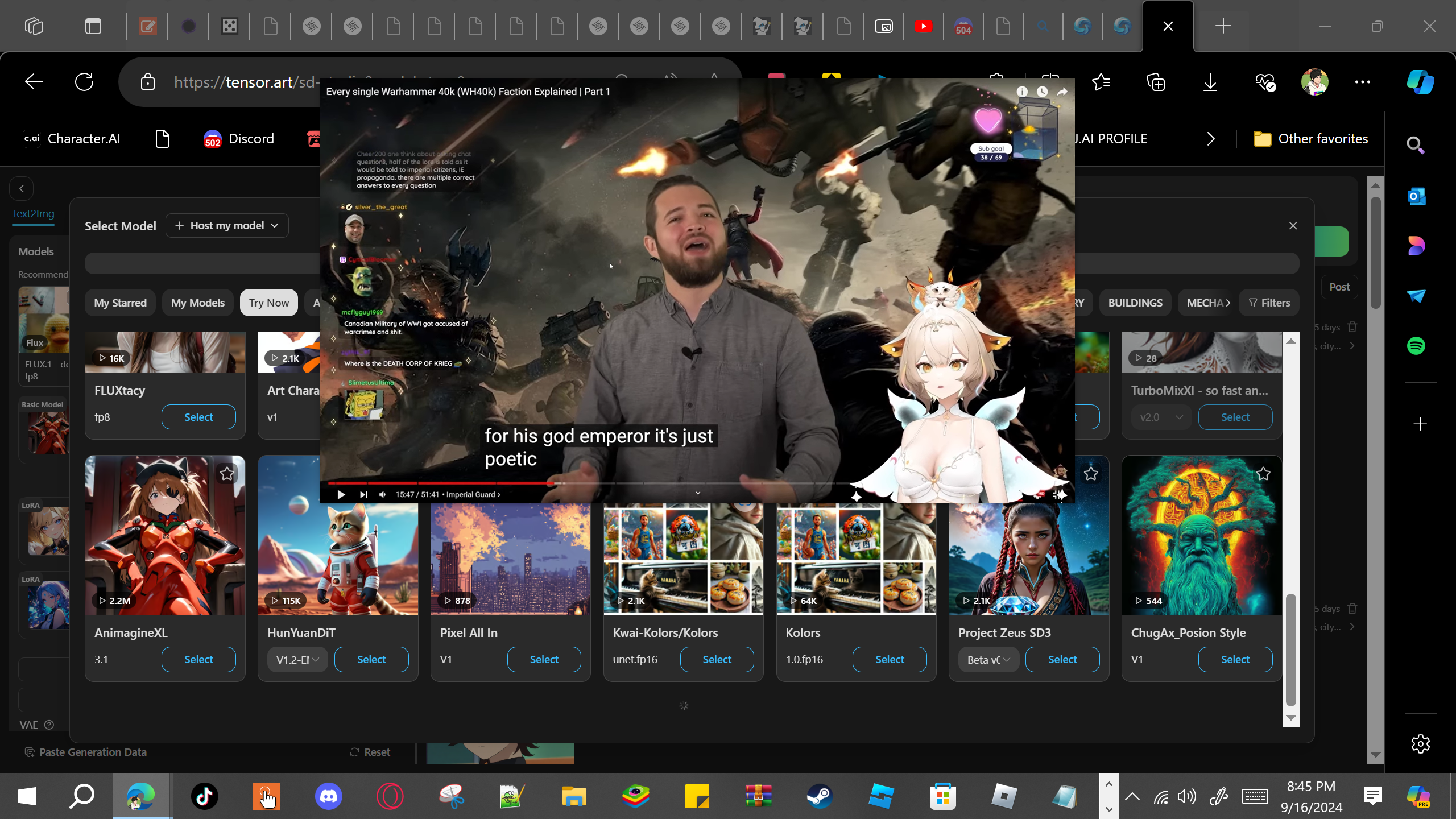Open the VAE help icon
The image size is (1456, 819).
pos(49,725)
